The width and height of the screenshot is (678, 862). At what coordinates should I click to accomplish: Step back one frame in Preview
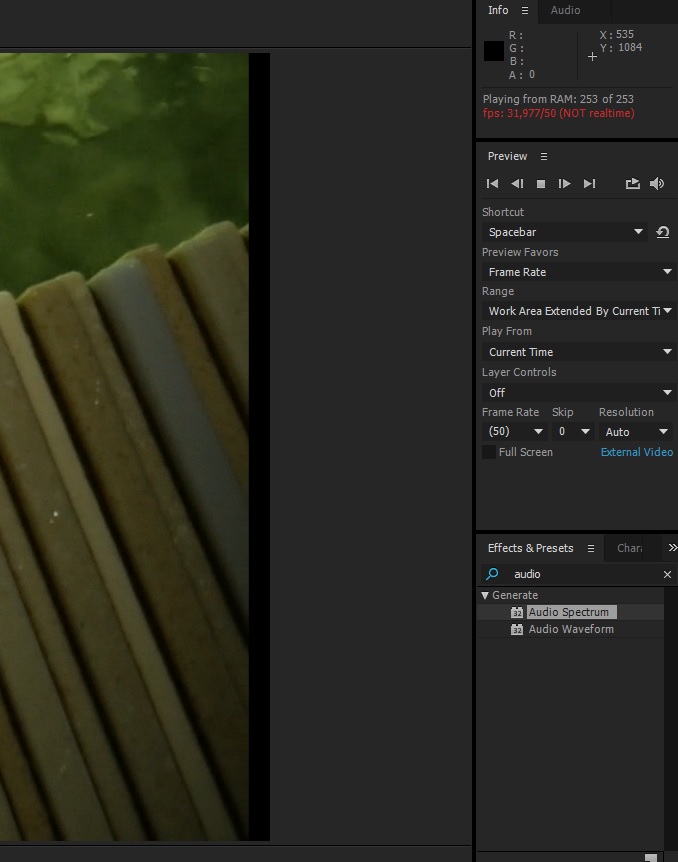click(517, 184)
